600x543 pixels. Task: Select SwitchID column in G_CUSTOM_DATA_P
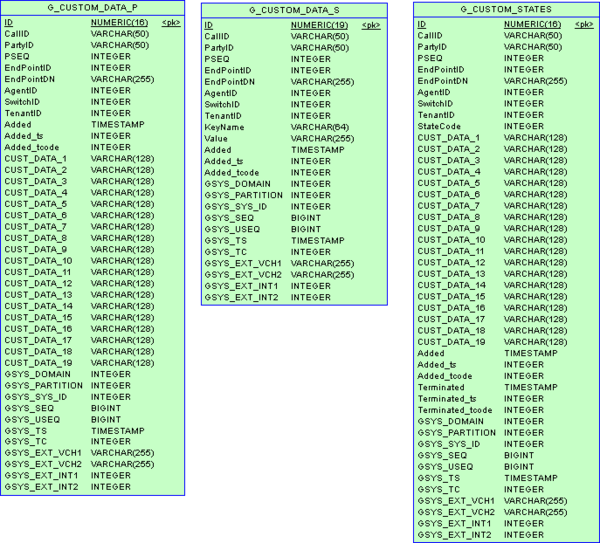click(22, 102)
